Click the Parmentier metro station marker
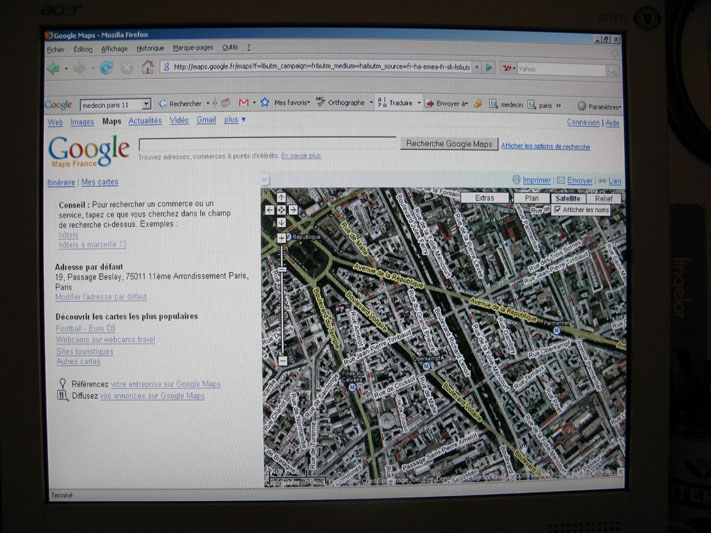711x533 pixels. [x=557, y=331]
